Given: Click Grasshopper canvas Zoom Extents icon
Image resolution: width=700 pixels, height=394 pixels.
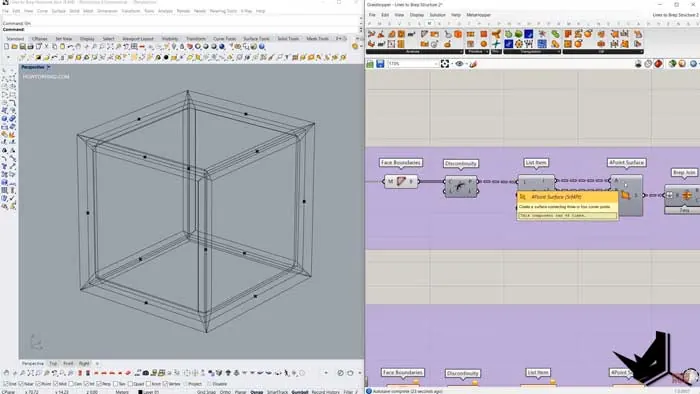Looking at the screenshot, I should pyautogui.click(x=445, y=64).
